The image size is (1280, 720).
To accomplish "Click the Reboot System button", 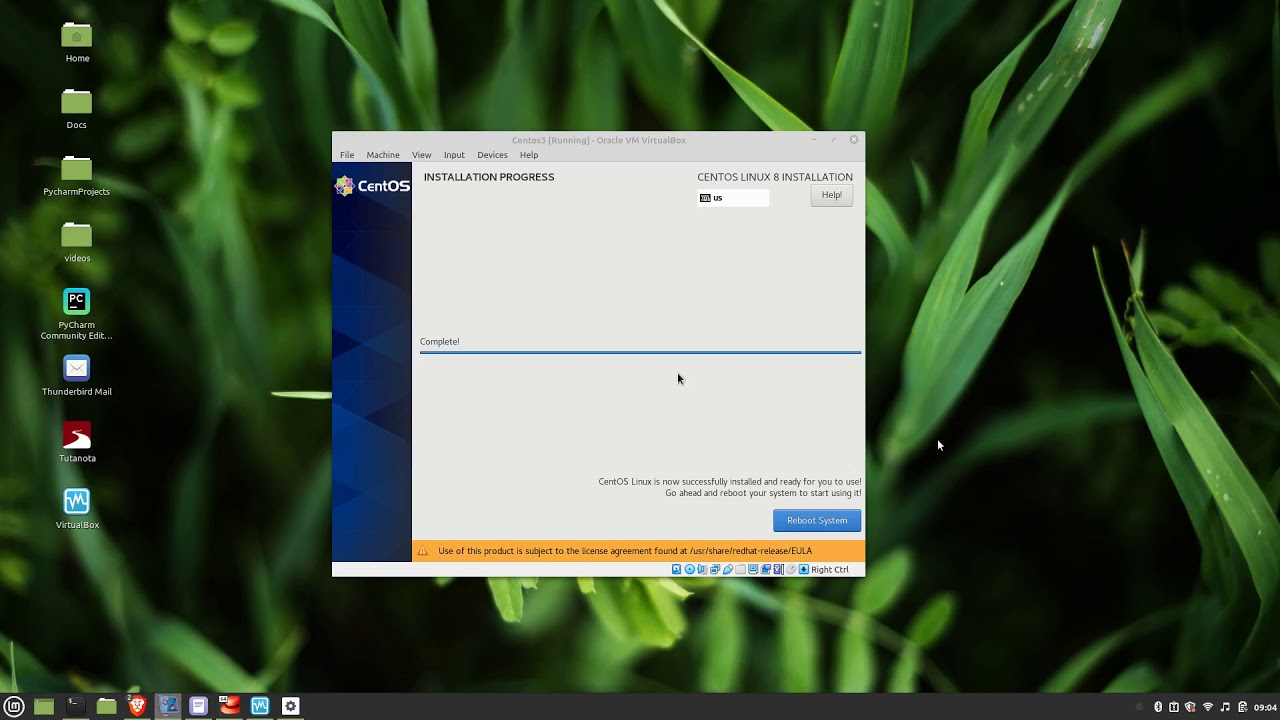I will (x=816, y=520).
